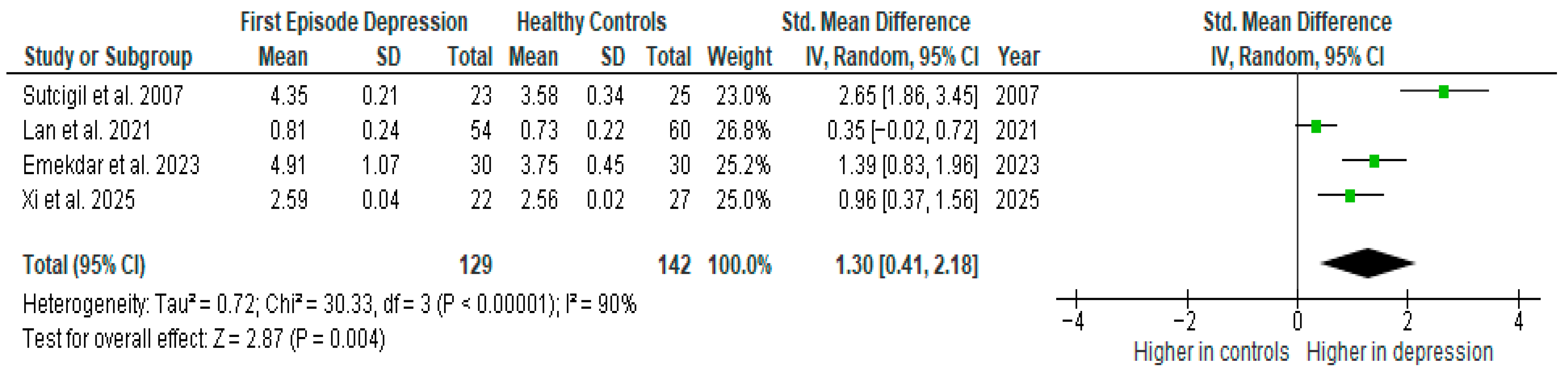1568x373 pixels.
Task: Click the green square for Lan 2021
Action: click(1316, 127)
